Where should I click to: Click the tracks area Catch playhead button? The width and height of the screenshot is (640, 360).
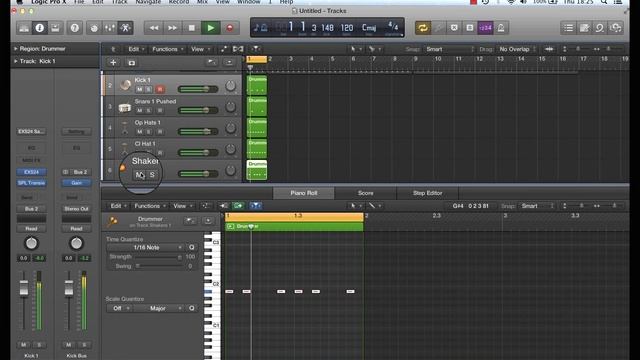click(256, 49)
